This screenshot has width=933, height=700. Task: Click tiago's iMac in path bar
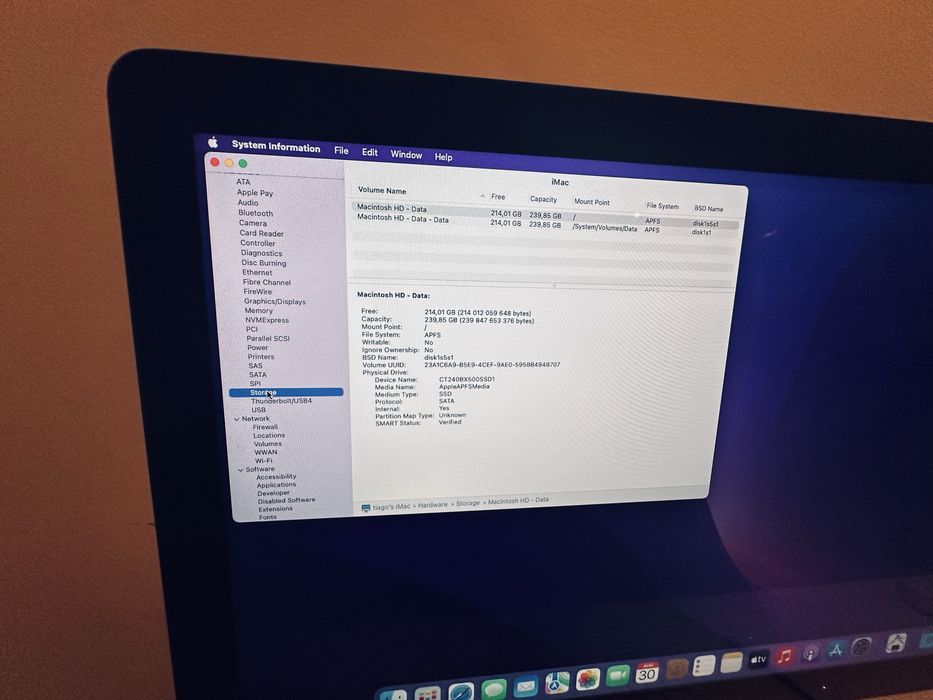pos(392,507)
